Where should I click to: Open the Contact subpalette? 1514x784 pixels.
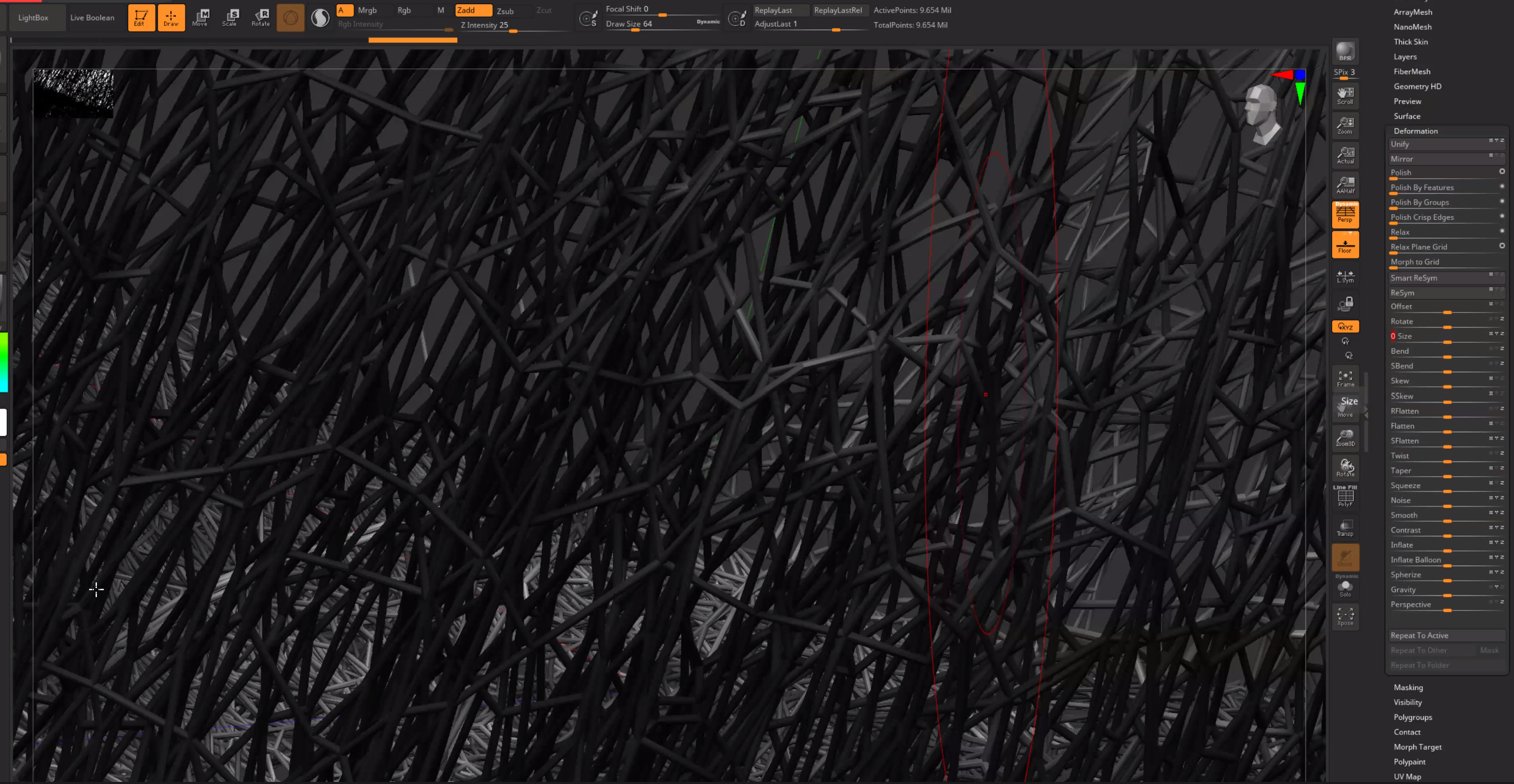click(1407, 732)
